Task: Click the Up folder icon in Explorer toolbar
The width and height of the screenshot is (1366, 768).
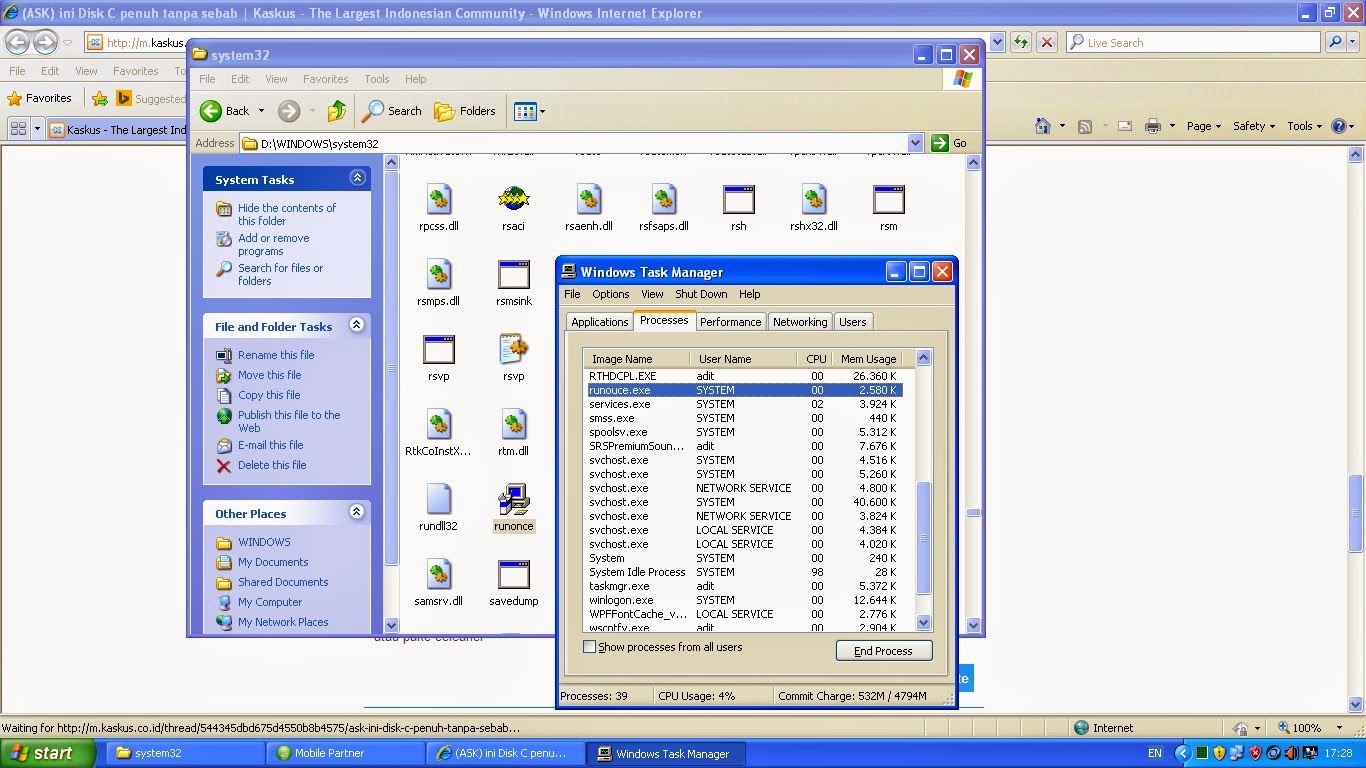Action: tap(337, 111)
